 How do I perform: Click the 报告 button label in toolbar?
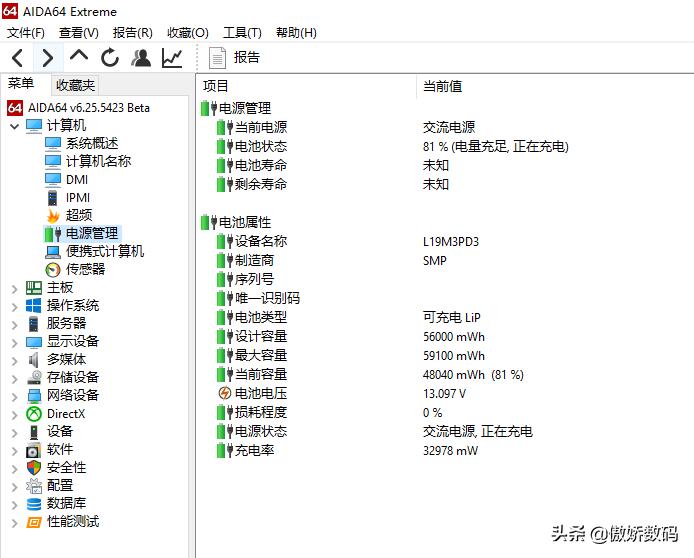click(x=247, y=57)
